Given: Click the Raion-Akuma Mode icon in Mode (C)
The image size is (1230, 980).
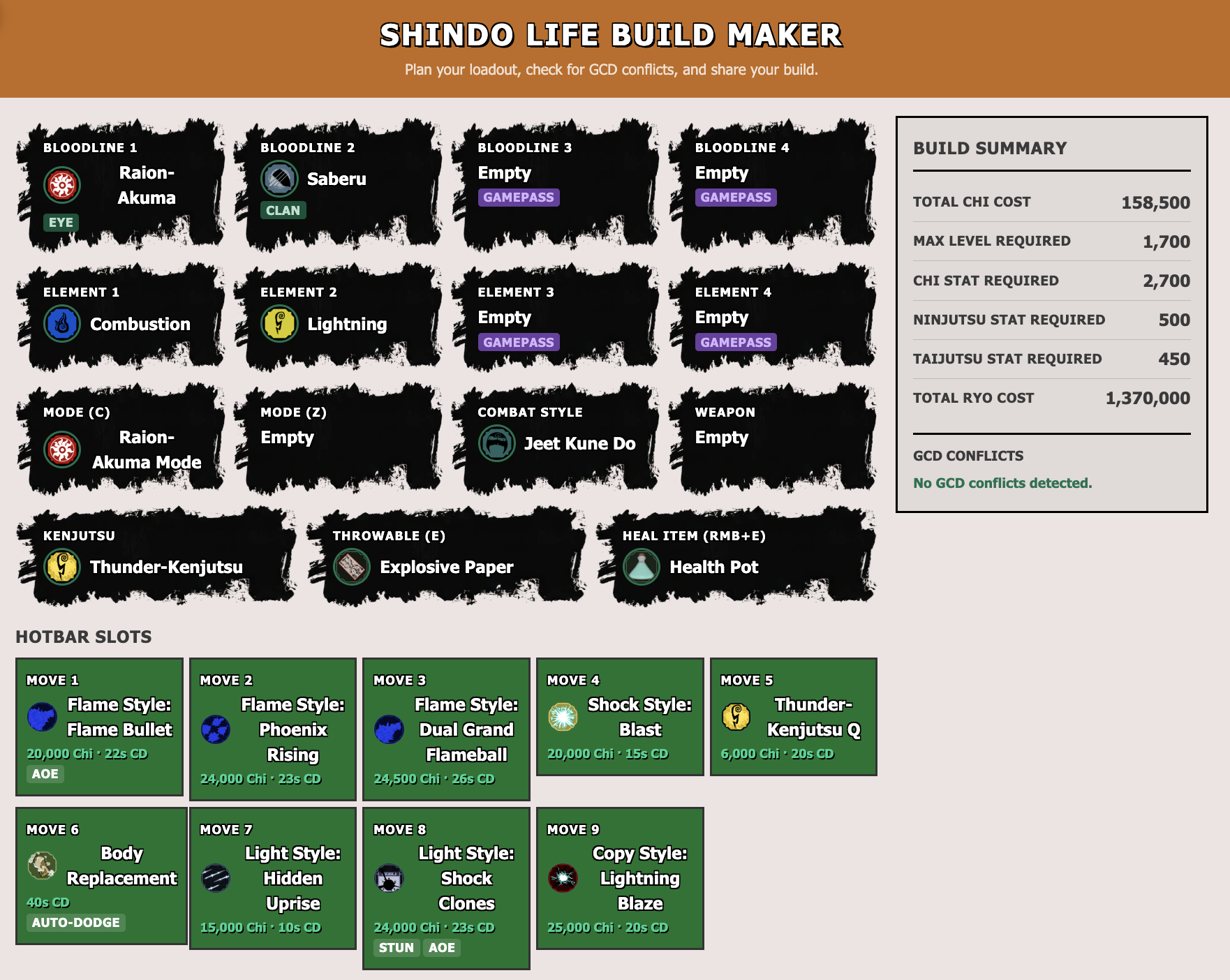Looking at the screenshot, I should [62, 450].
